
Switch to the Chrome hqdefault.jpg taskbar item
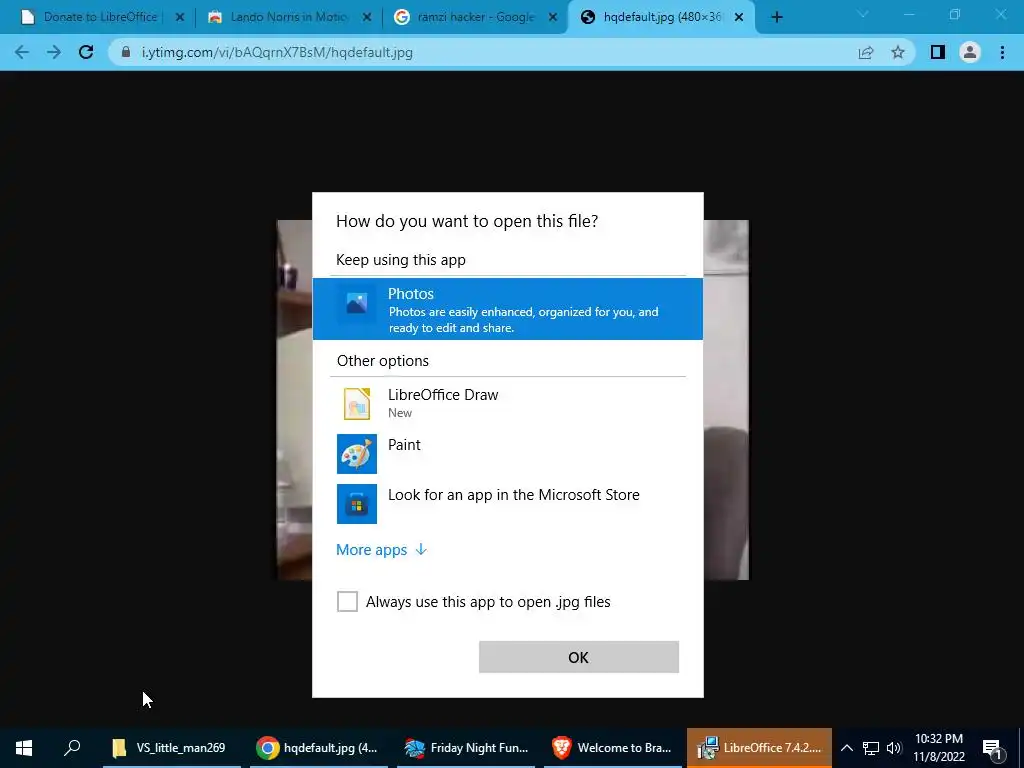pyautogui.click(x=318, y=748)
